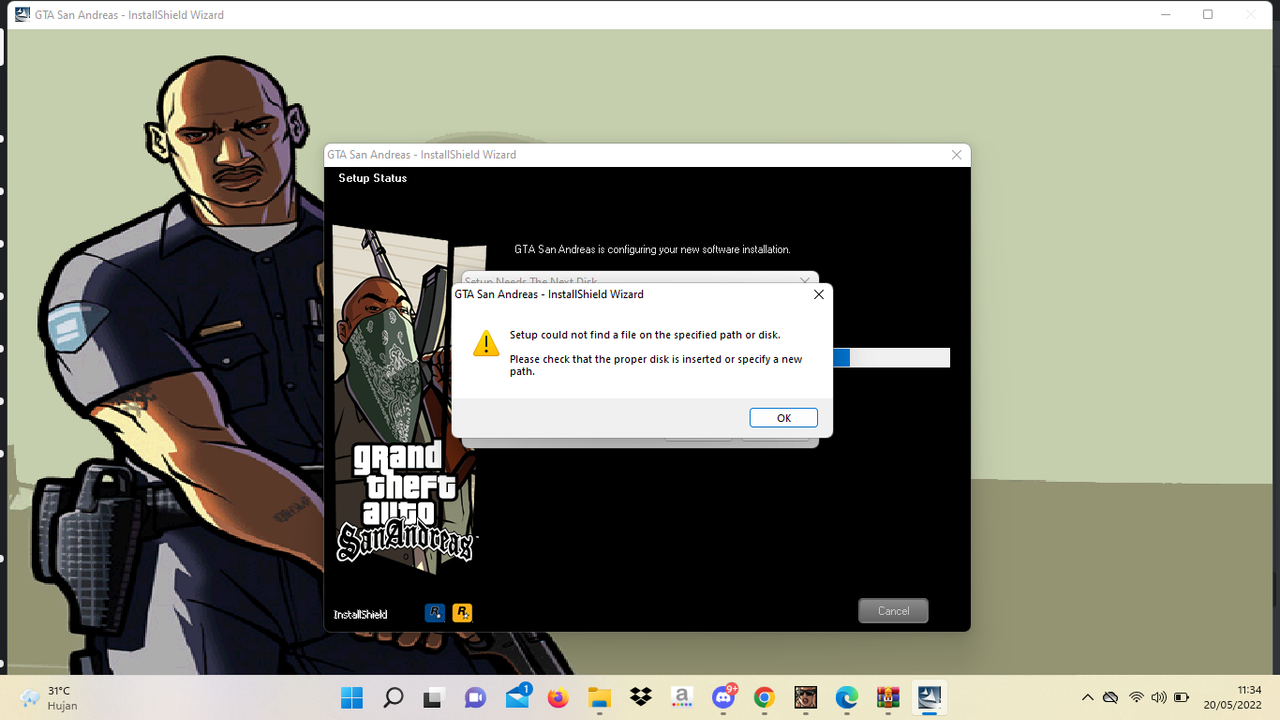Open taskbar Search
This screenshot has width=1280, height=720.
pos(393,697)
